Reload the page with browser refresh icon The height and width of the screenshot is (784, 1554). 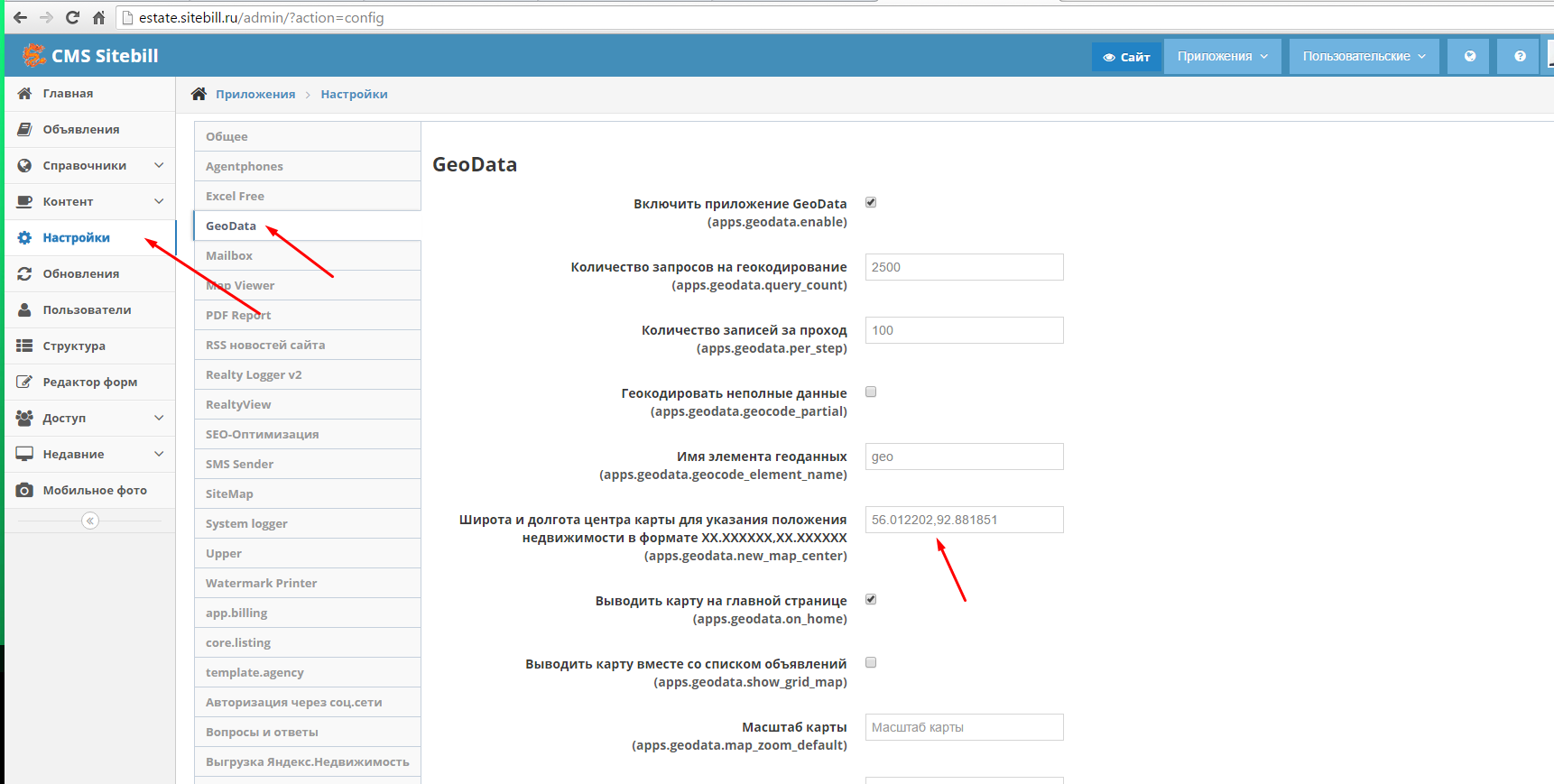[72, 17]
